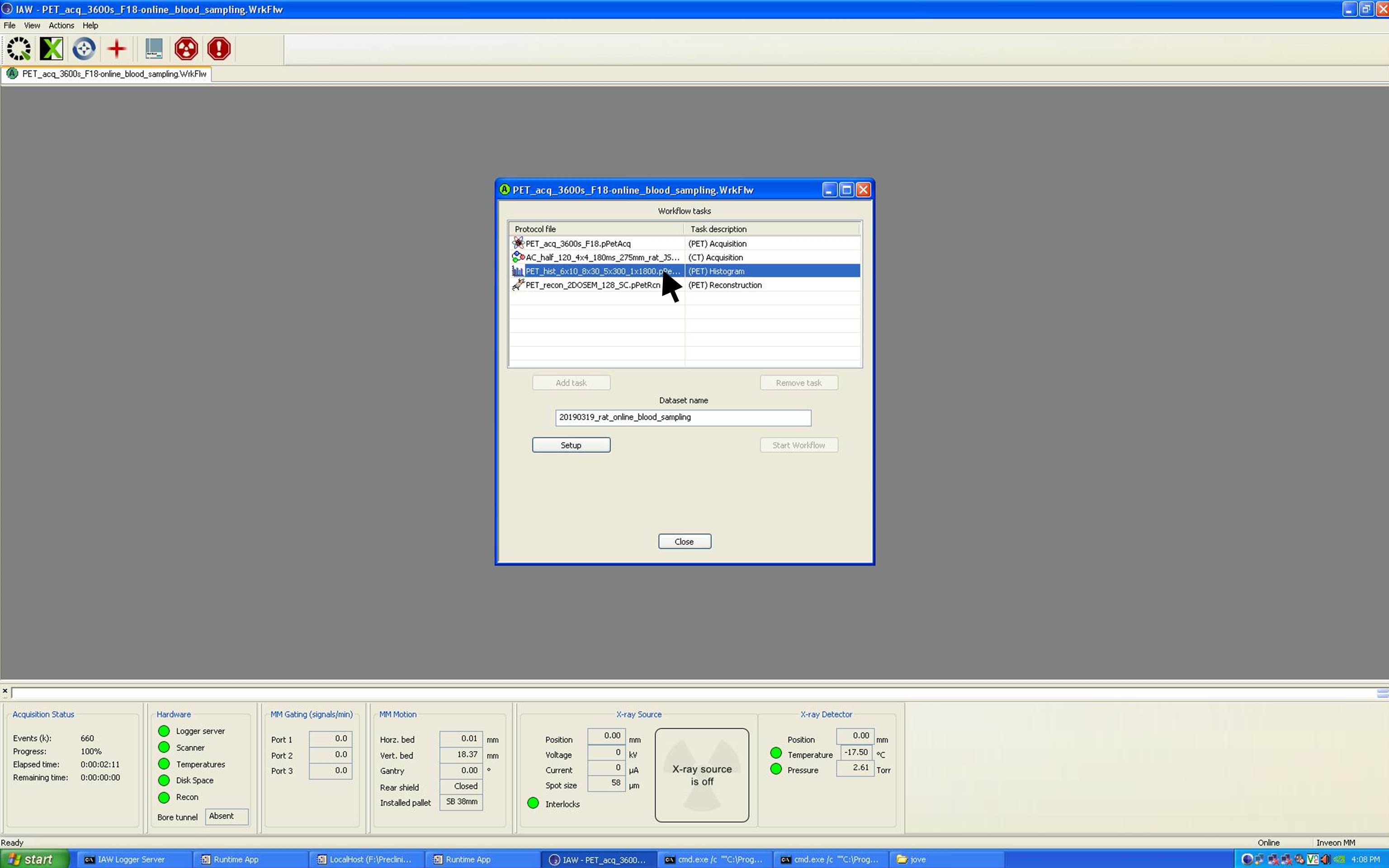Open the View menu

[x=32, y=25]
